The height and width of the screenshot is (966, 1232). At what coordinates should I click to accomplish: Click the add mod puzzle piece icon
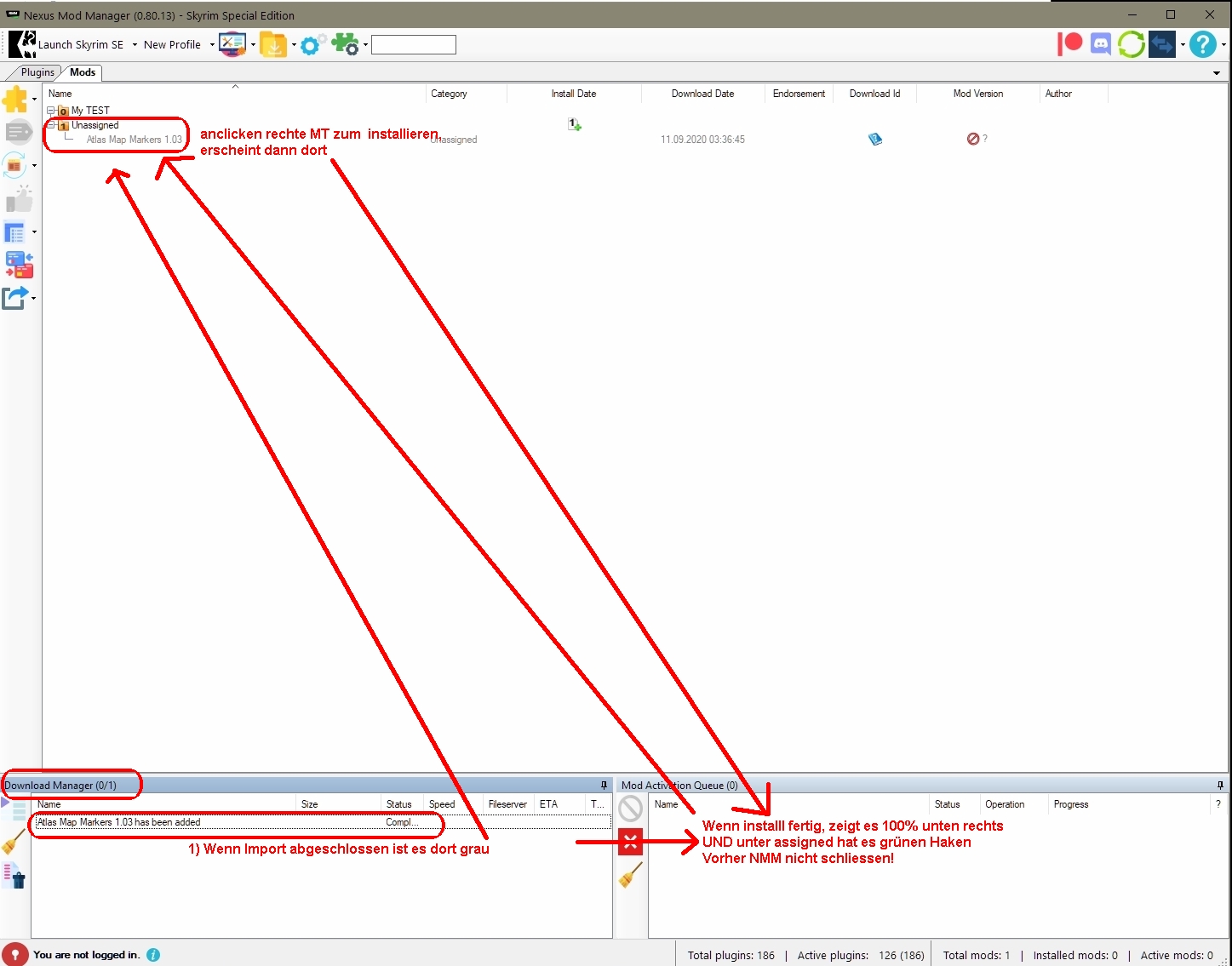click(14, 100)
